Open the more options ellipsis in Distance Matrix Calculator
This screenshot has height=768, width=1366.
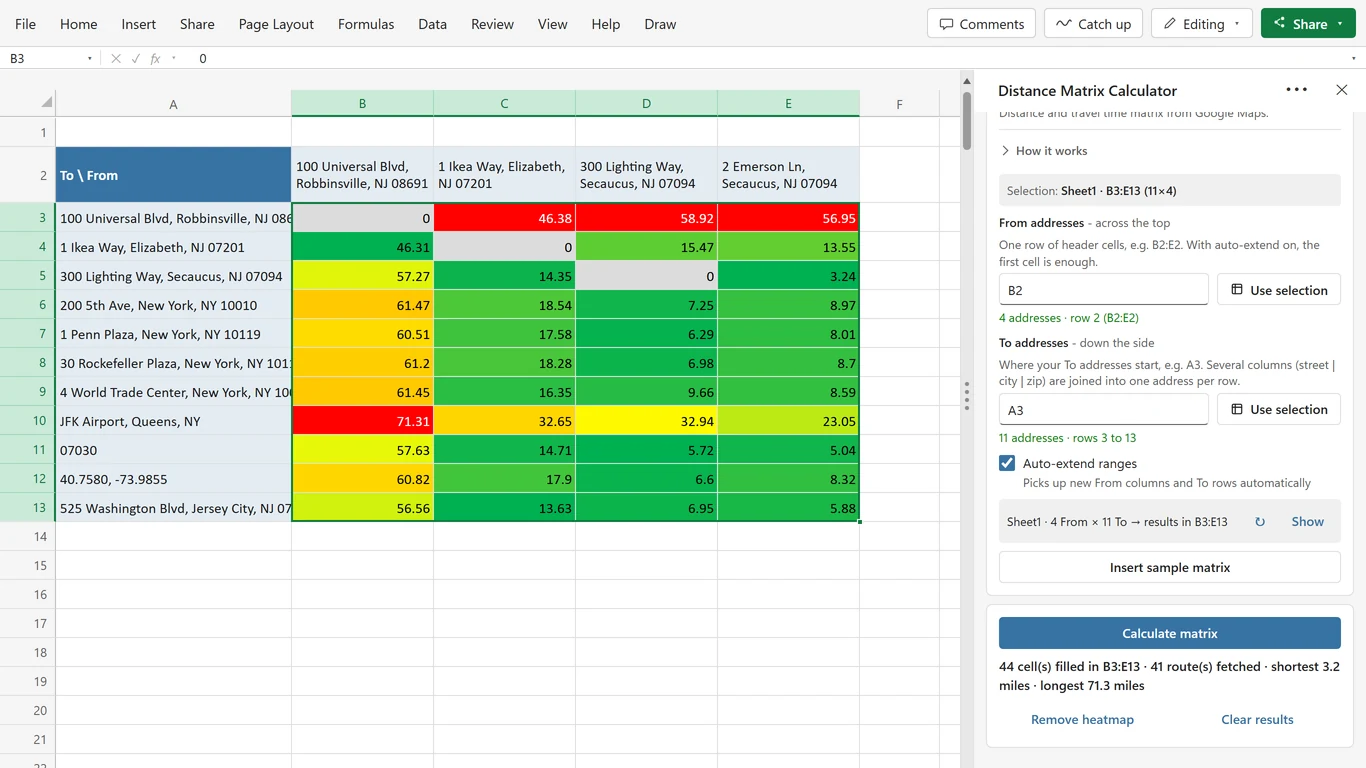[1297, 90]
